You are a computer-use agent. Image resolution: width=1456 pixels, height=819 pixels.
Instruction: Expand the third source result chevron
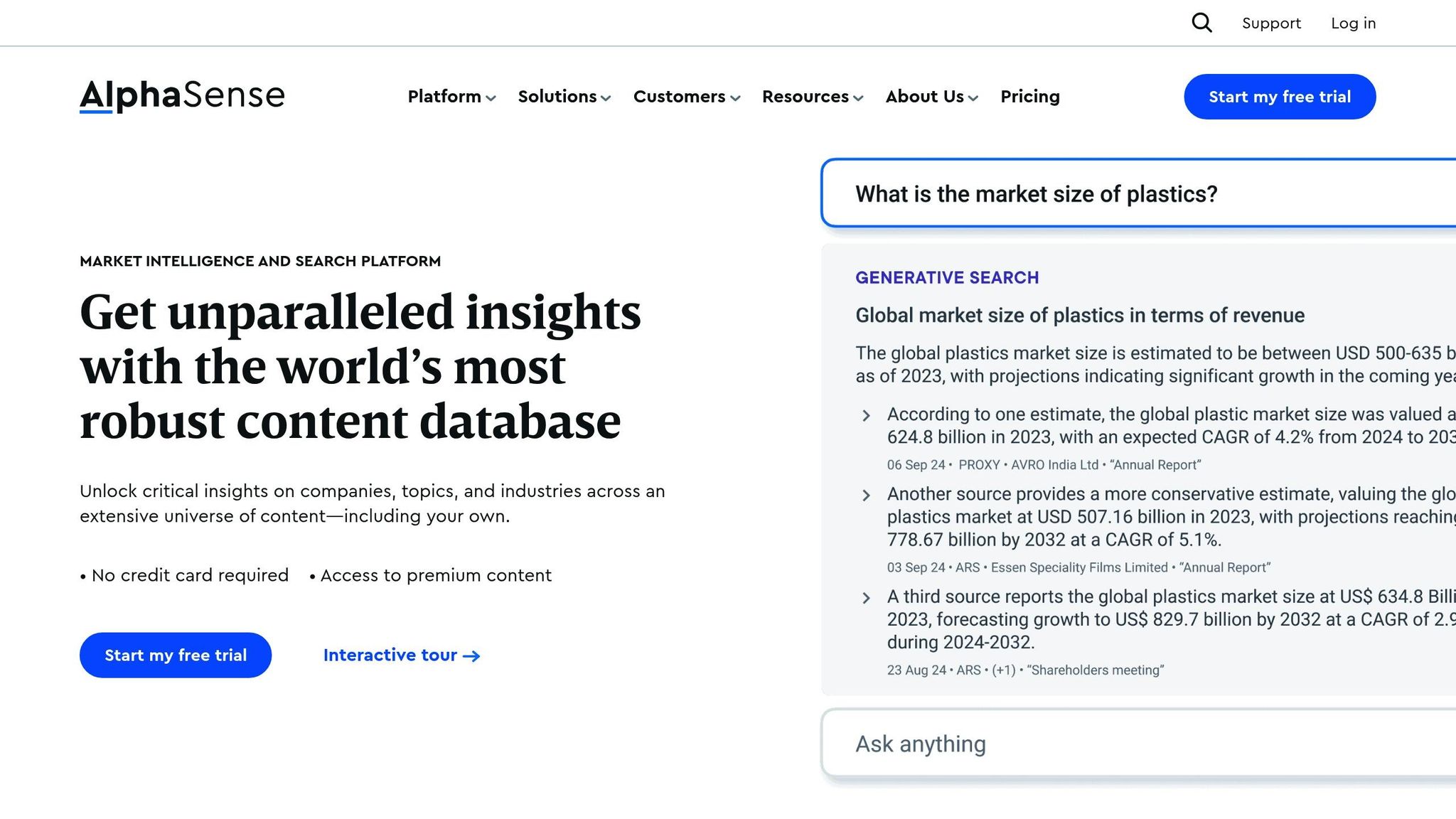pyautogui.click(x=866, y=598)
